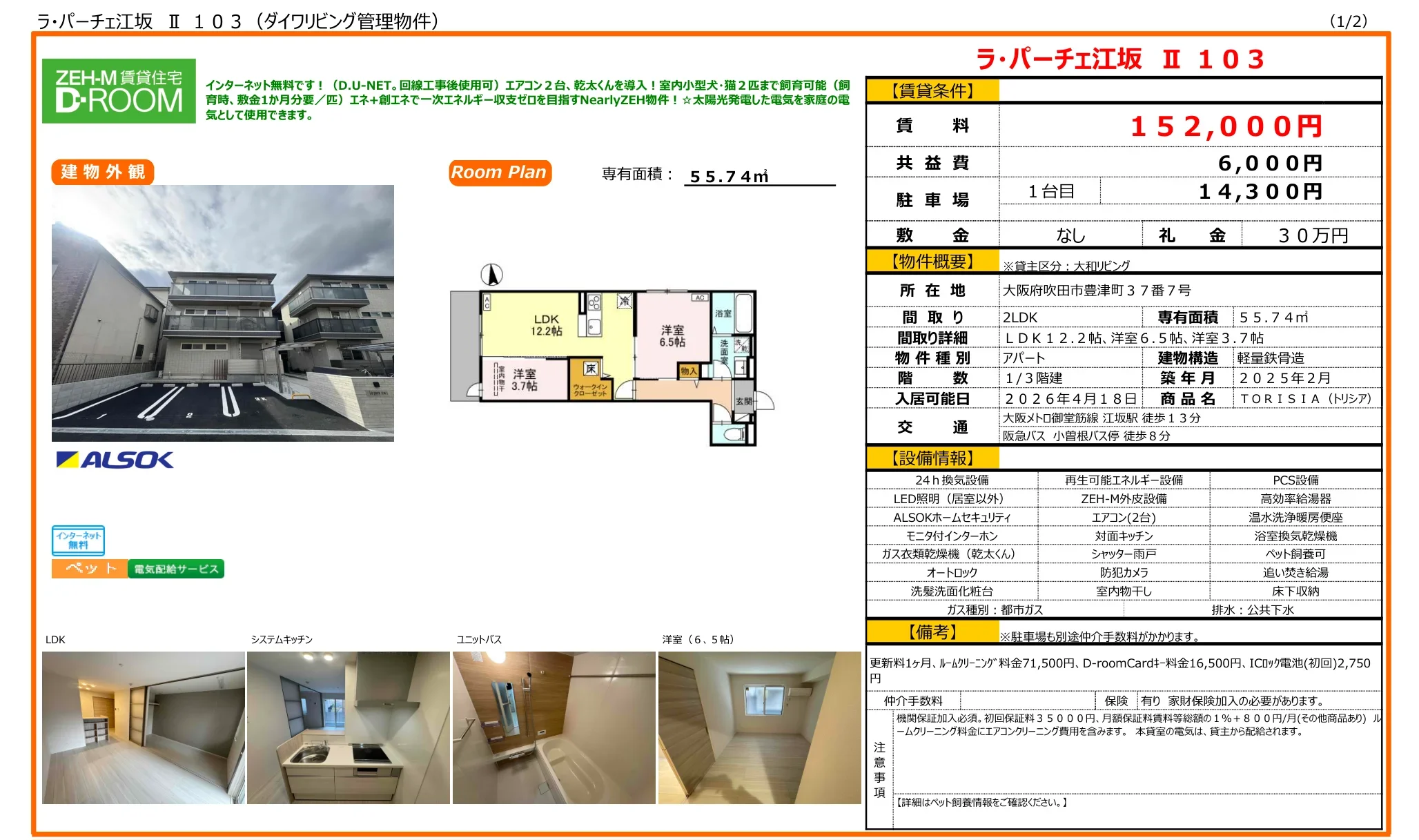Expand the 【物件概要】 section header
Image resolution: width=1419 pixels, height=840 pixels.
pos(932,262)
